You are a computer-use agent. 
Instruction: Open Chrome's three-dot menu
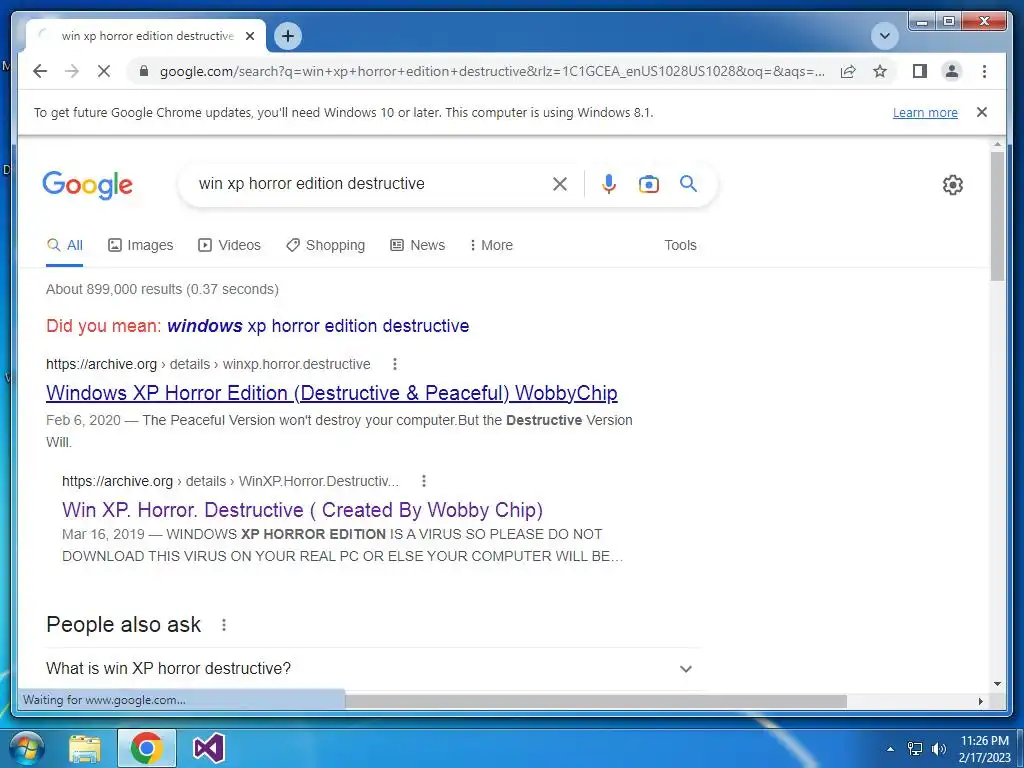(x=984, y=71)
